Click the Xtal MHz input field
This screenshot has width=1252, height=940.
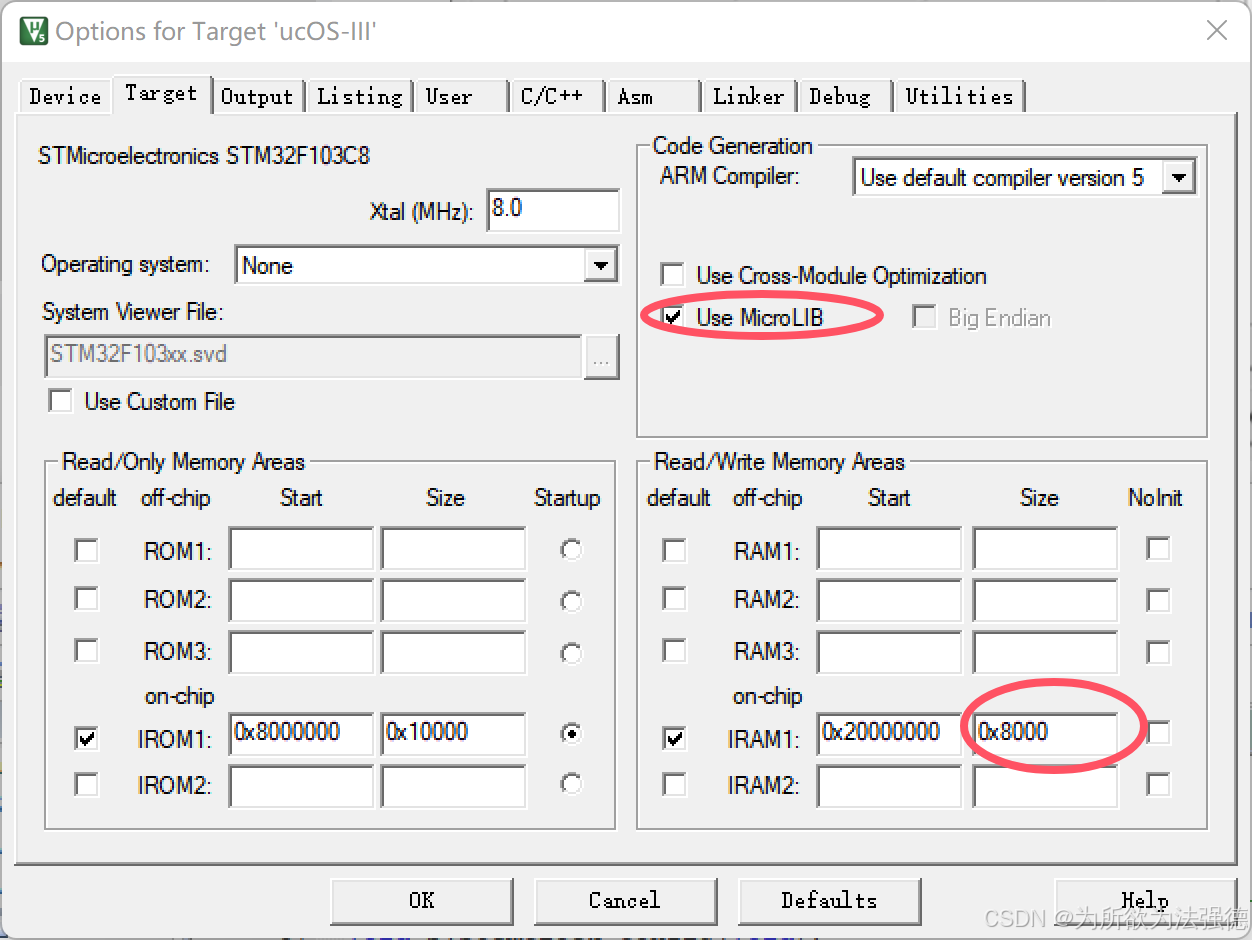coord(553,210)
